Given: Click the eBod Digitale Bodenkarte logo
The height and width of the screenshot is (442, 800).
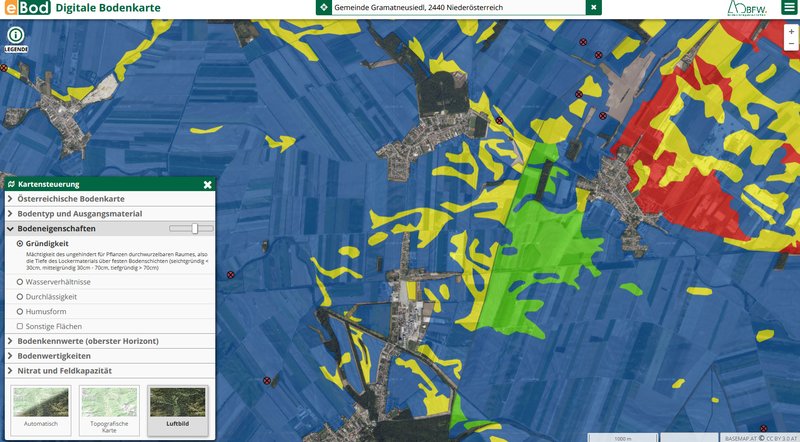Looking at the screenshot, I should pyautogui.click(x=66, y=9).
